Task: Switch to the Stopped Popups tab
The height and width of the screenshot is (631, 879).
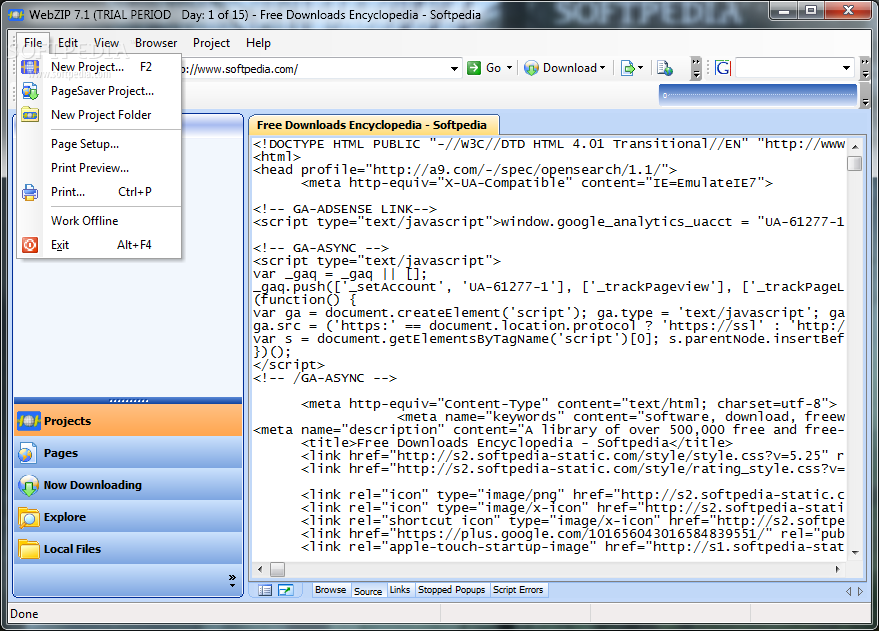Action: (x=451, y=590)
